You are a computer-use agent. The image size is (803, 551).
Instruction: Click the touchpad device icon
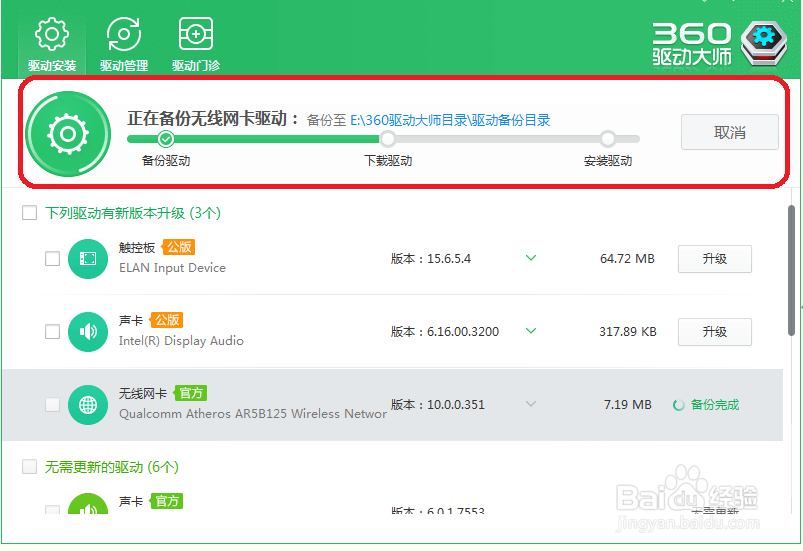click(88, 259)
